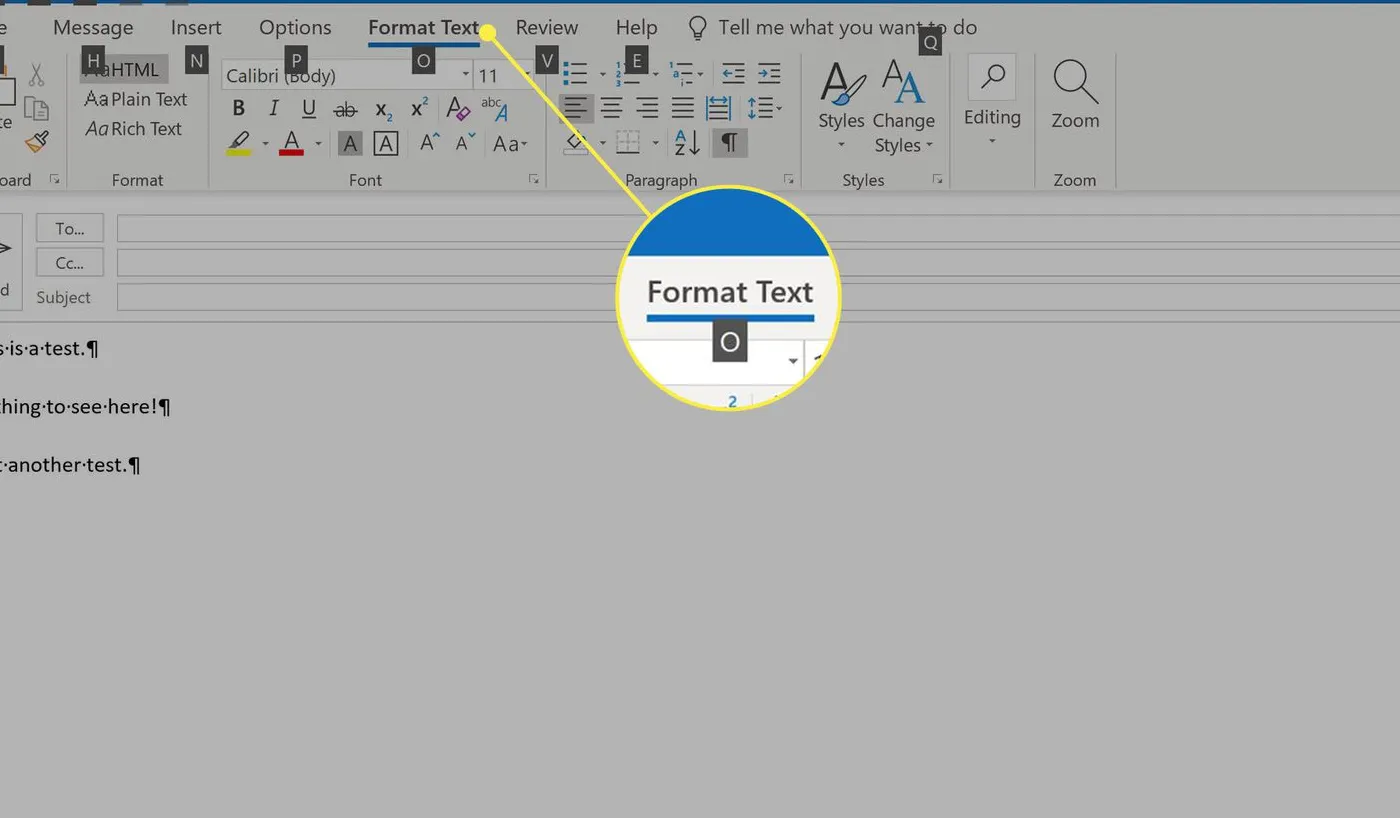Click the To... button

tap(68, 228)
